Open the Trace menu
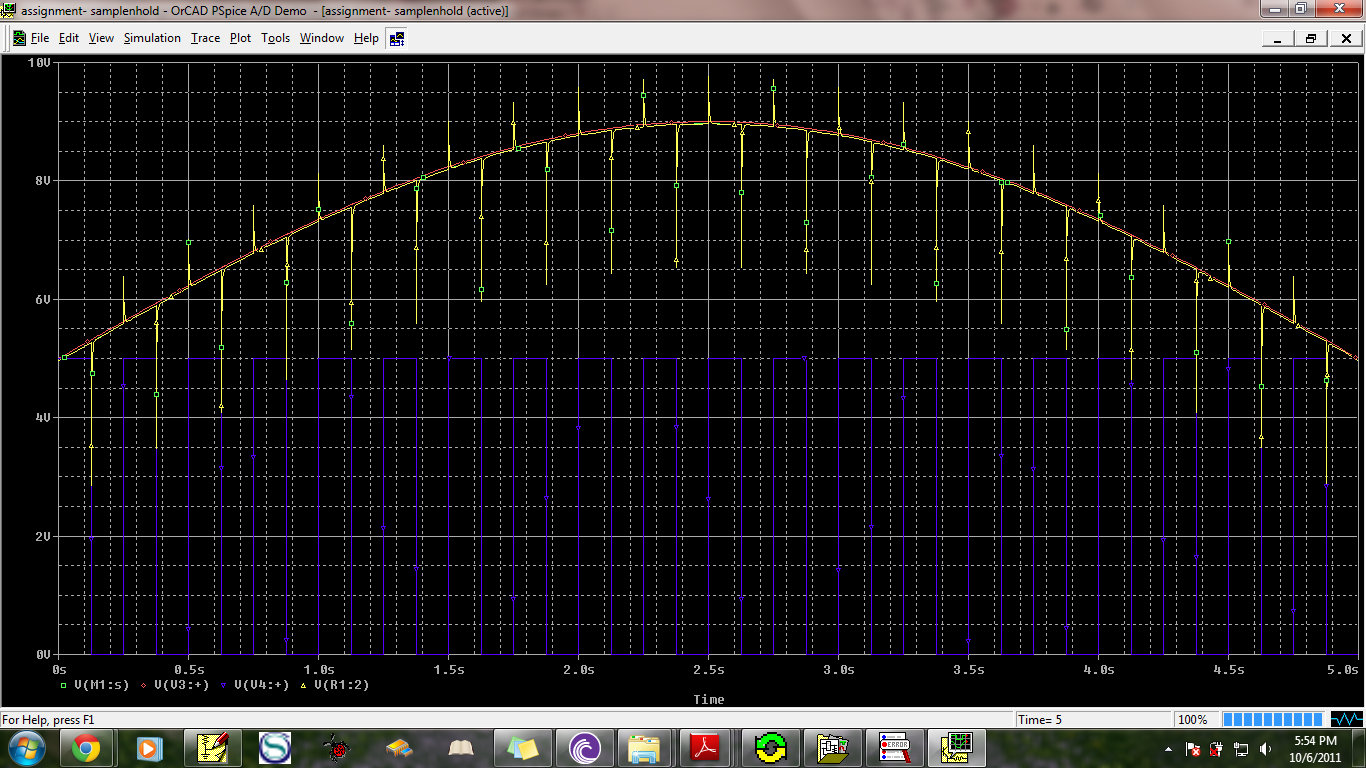The image size is (1366, 768). click(x=205, y=38)
